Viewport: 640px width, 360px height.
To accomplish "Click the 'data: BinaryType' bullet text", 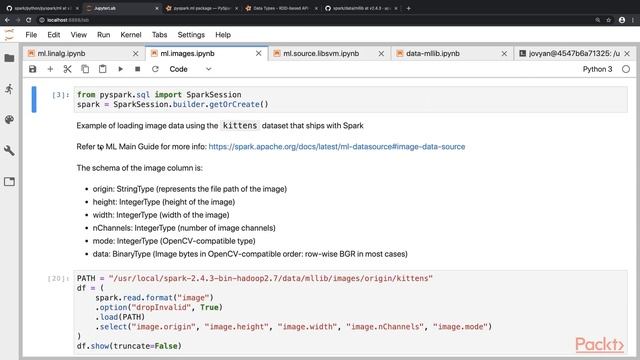I will (x=250, y=254).
